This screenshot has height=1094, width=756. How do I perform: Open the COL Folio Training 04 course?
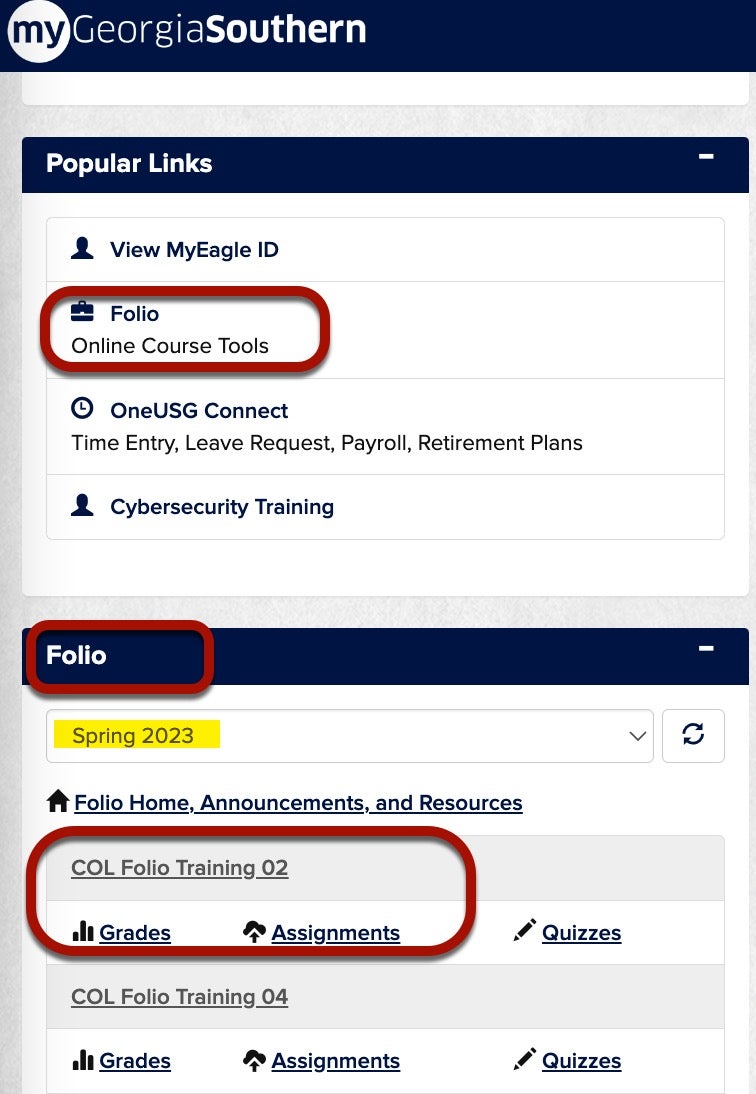(179, 997)
